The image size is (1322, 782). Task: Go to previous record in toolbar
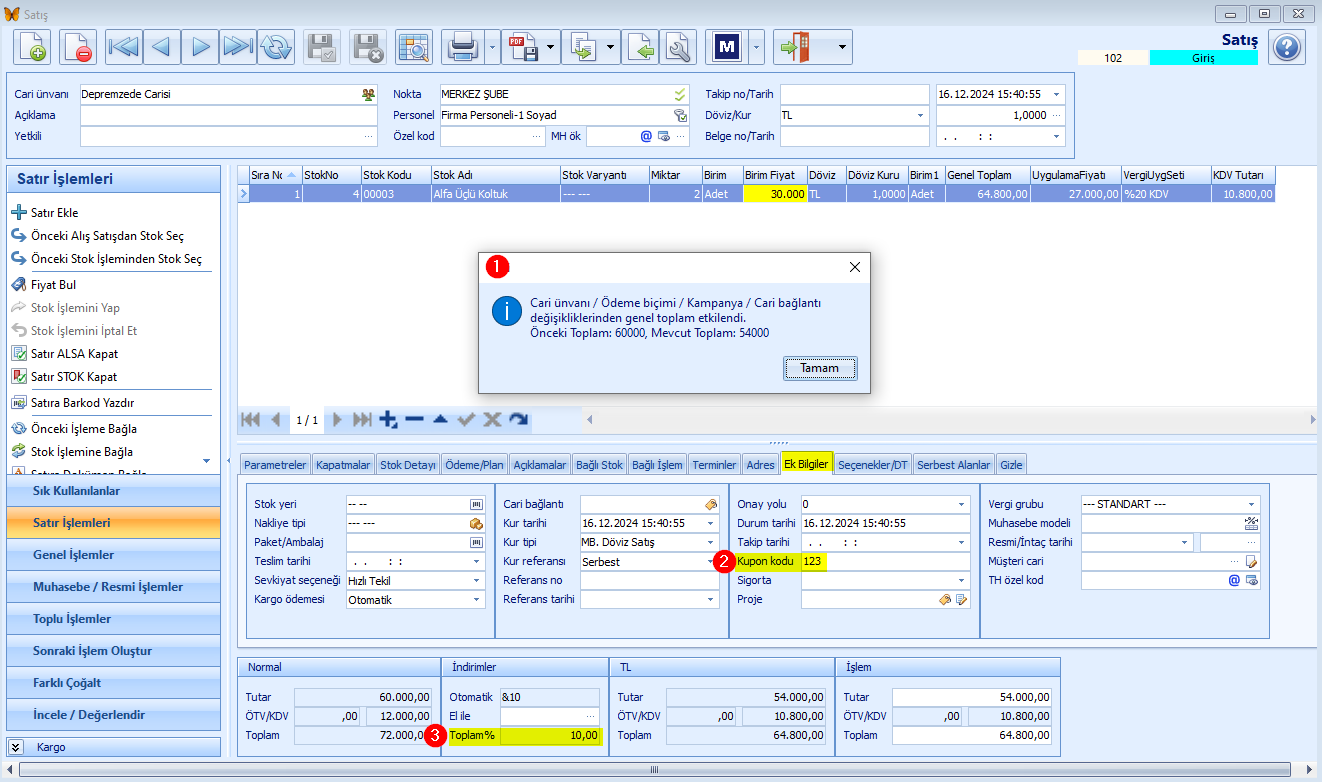162,46
